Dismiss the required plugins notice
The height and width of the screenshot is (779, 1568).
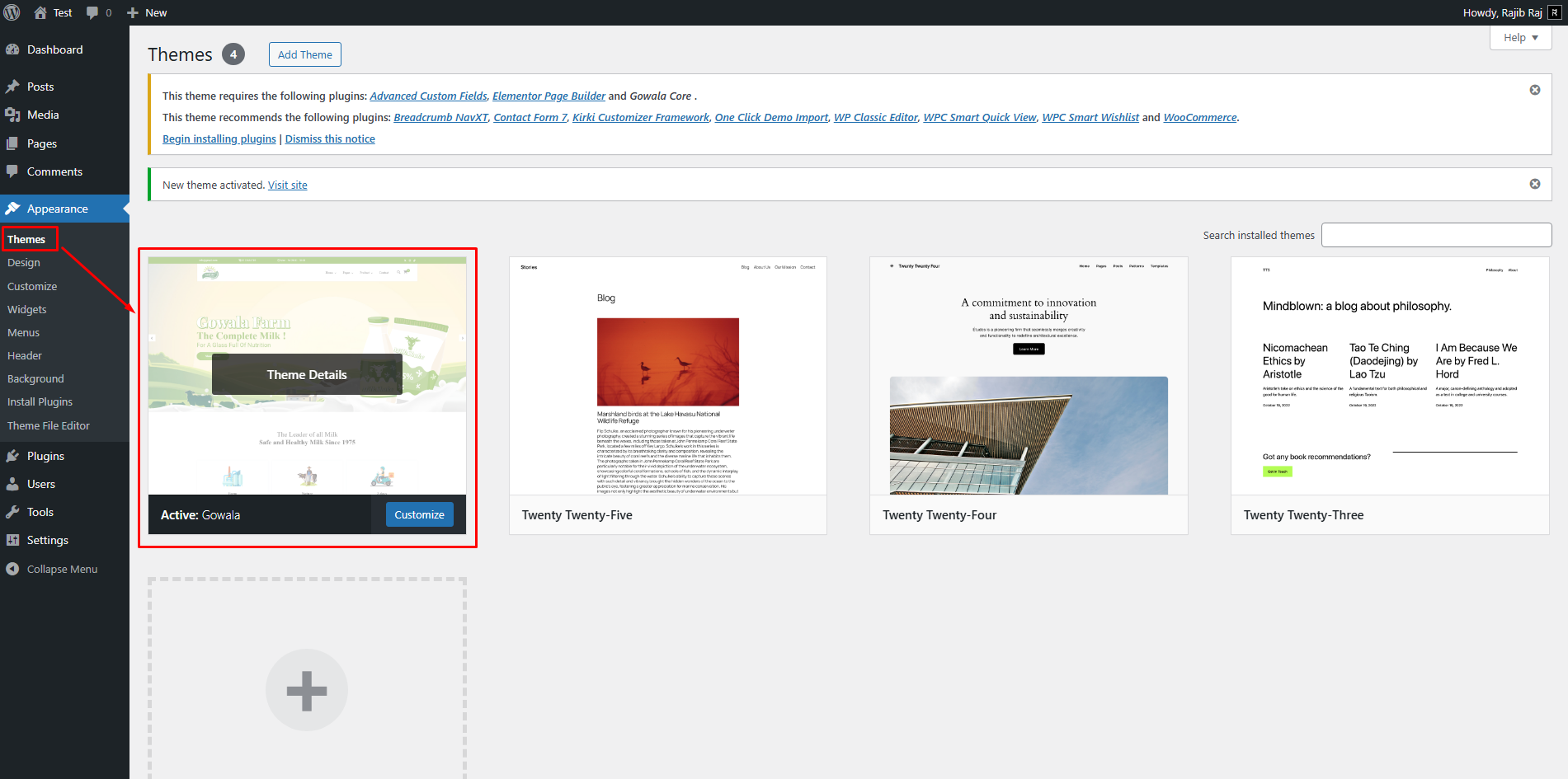pos(1534,90)
